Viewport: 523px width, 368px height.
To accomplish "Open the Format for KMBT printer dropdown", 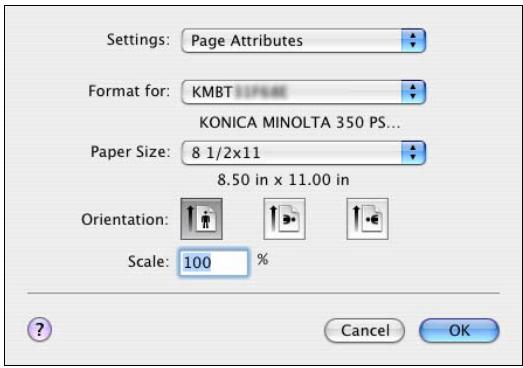I will pos(304,92).
